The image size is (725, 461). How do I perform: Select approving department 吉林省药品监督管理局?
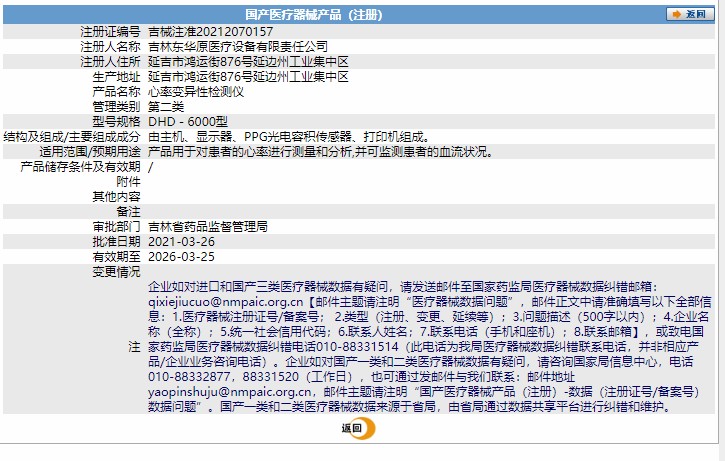208,227
